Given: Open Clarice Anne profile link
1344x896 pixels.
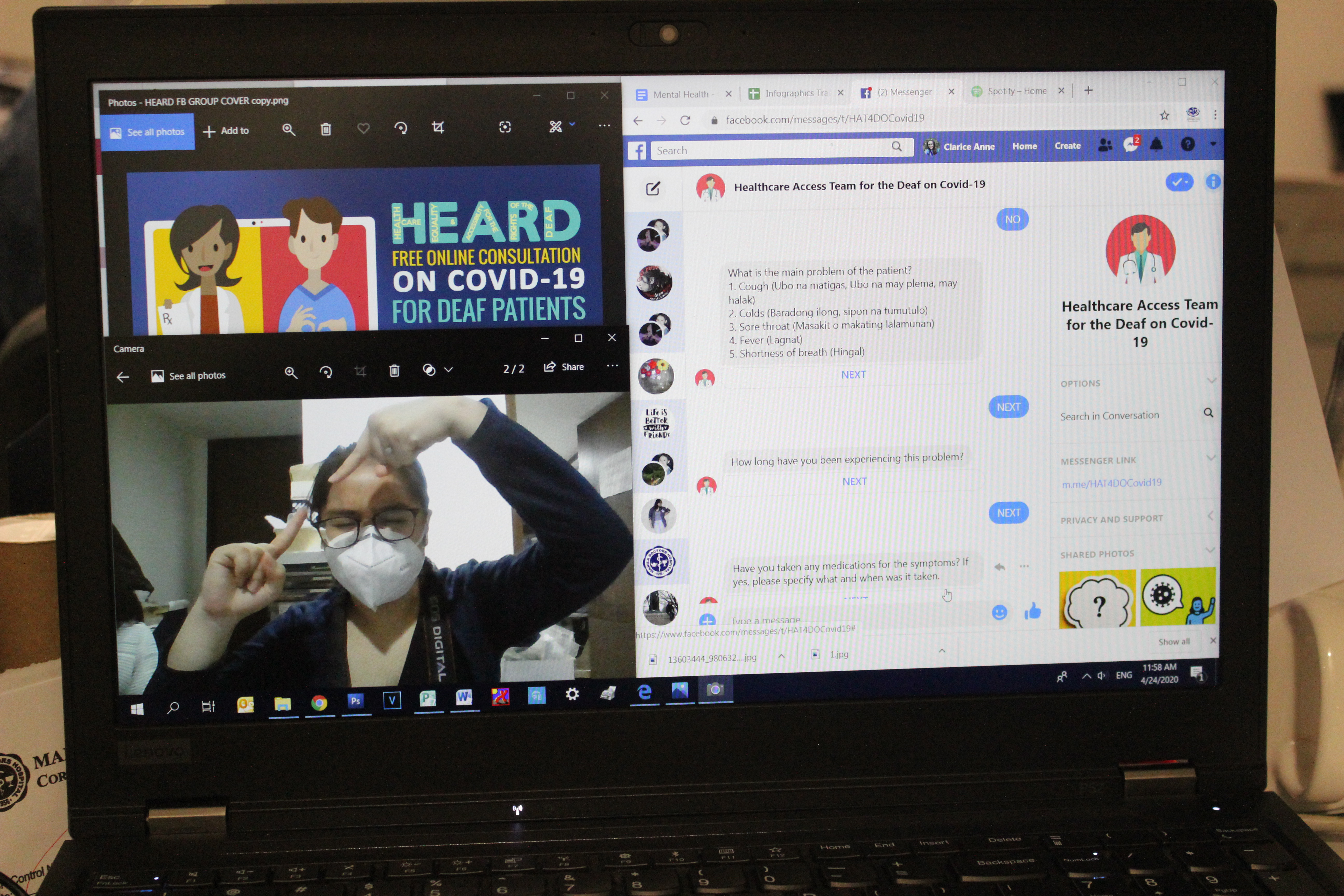Looking at the screenshot, I should coord(959,147).
